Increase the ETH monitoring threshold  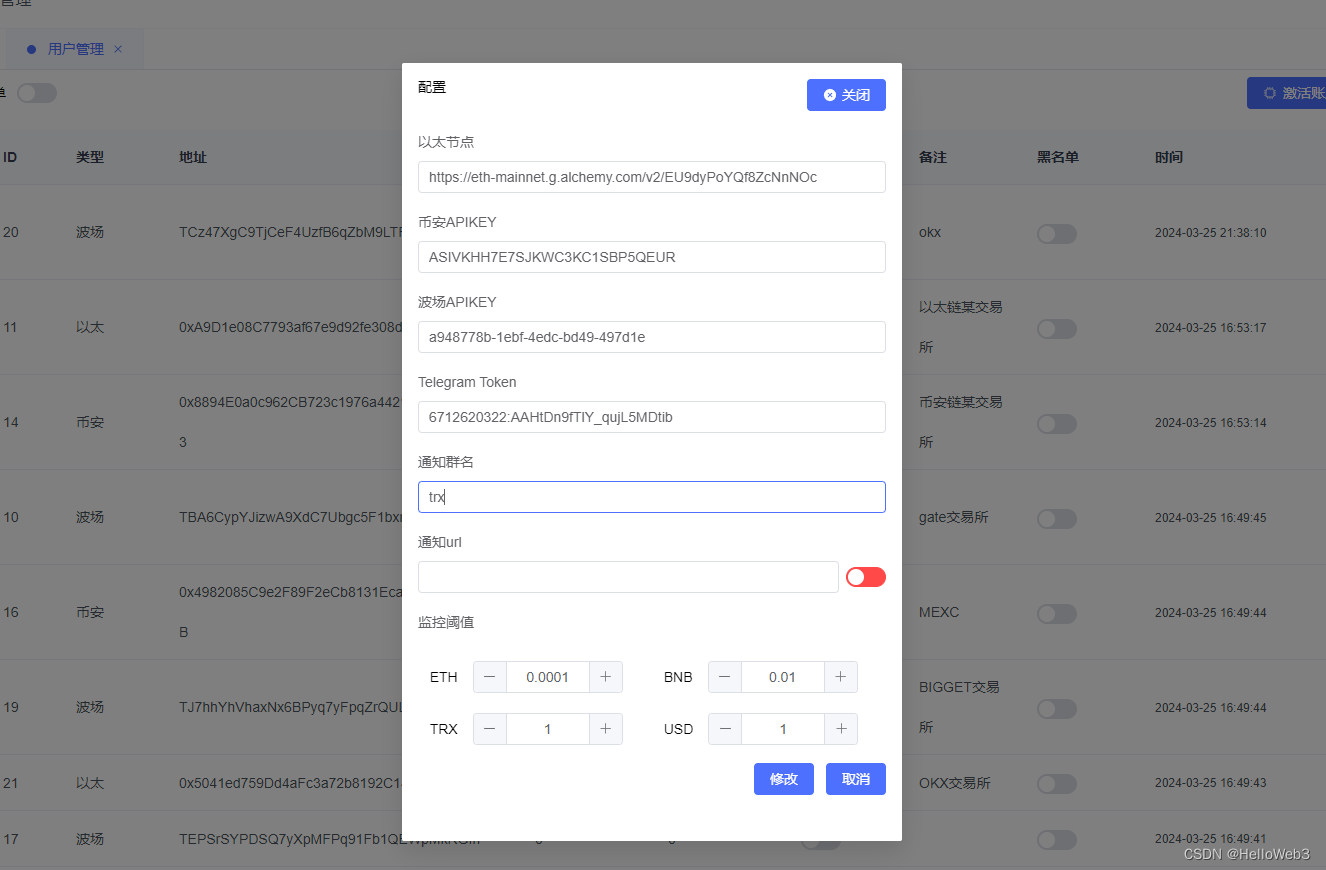pos(605,677)
